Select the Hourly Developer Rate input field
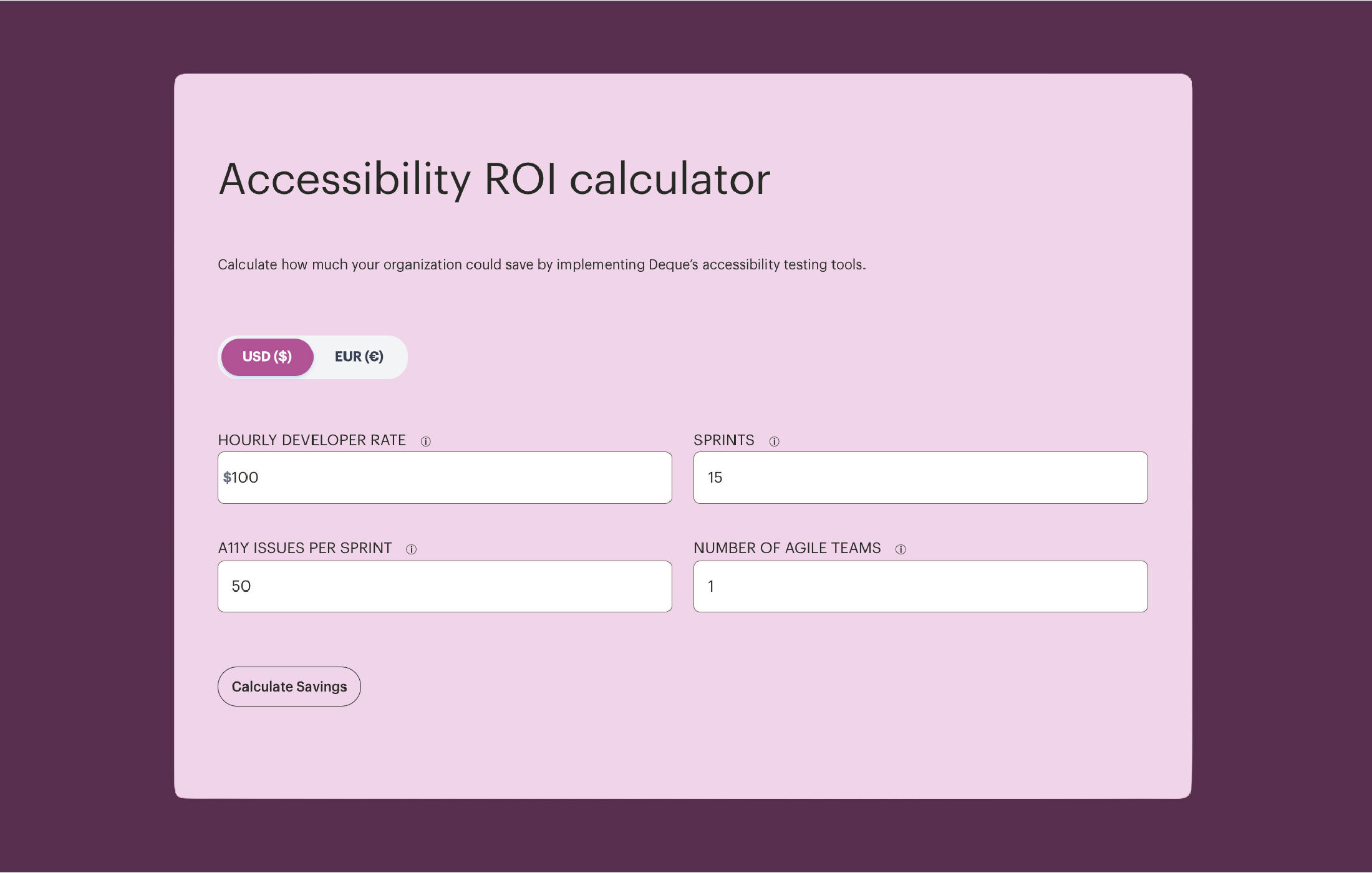The image size is (1372, 873). coord(444,478)
